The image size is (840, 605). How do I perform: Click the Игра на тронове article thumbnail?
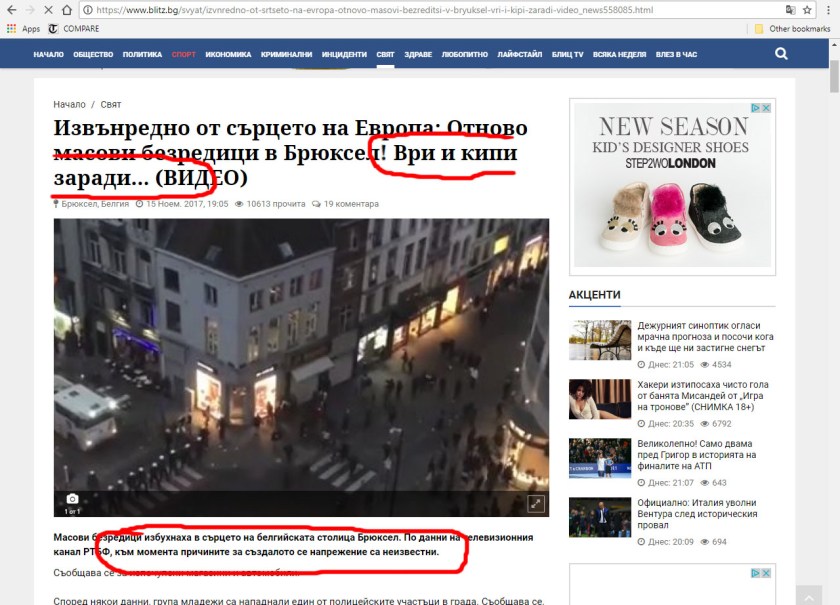[600, 399]
